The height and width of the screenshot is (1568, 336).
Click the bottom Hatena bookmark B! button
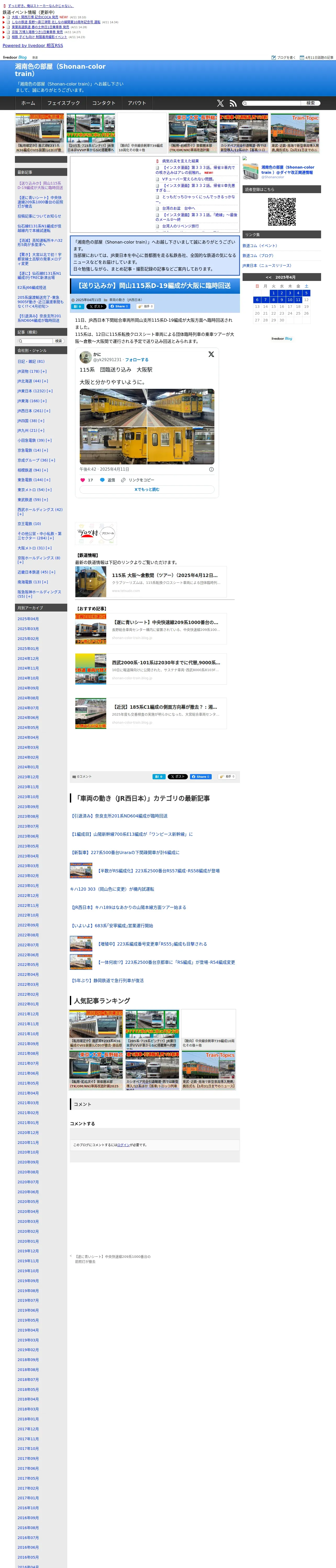(159, 777)
